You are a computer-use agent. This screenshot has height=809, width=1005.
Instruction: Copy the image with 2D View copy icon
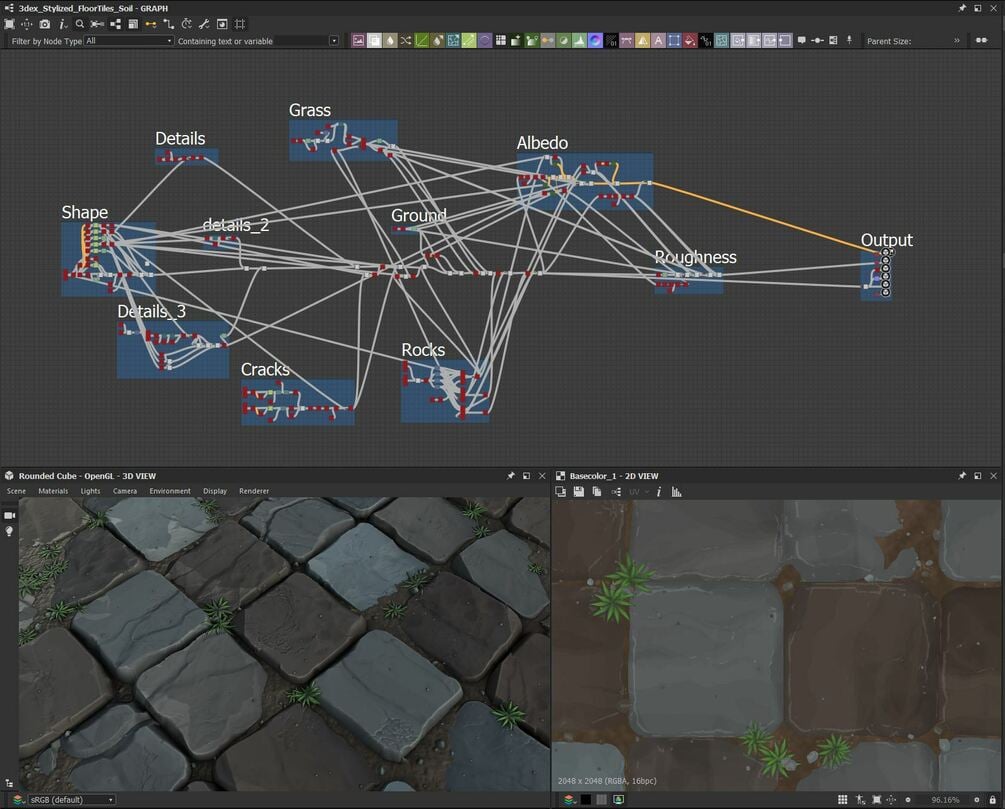click(x=597, y=492)
